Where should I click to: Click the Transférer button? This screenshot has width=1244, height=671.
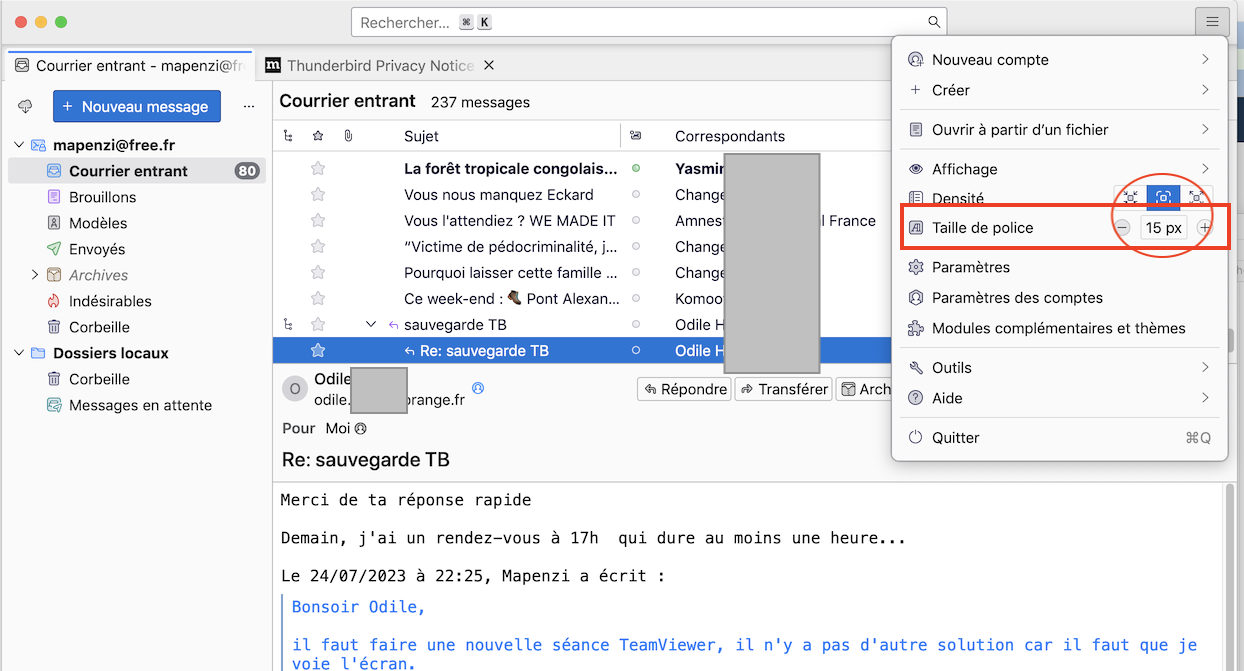point(783,390)
